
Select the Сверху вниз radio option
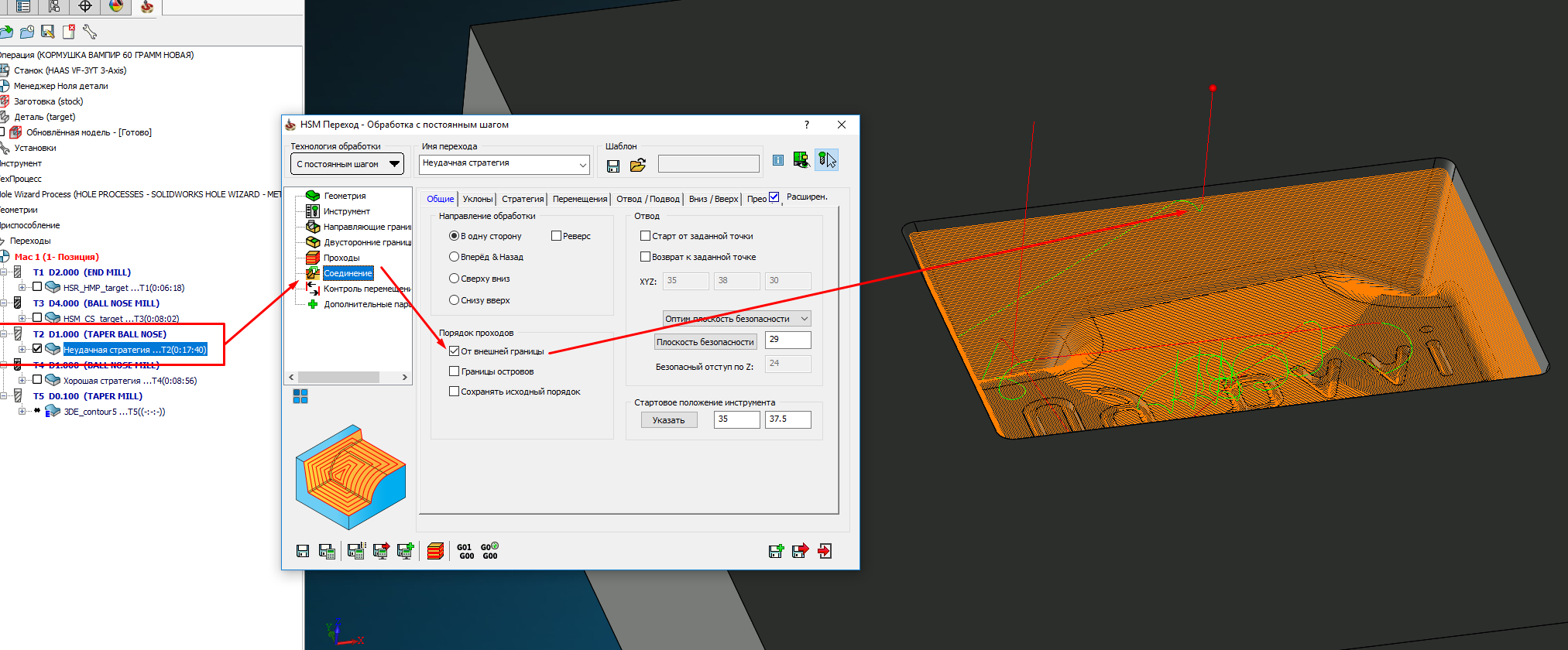pos(454,279)
